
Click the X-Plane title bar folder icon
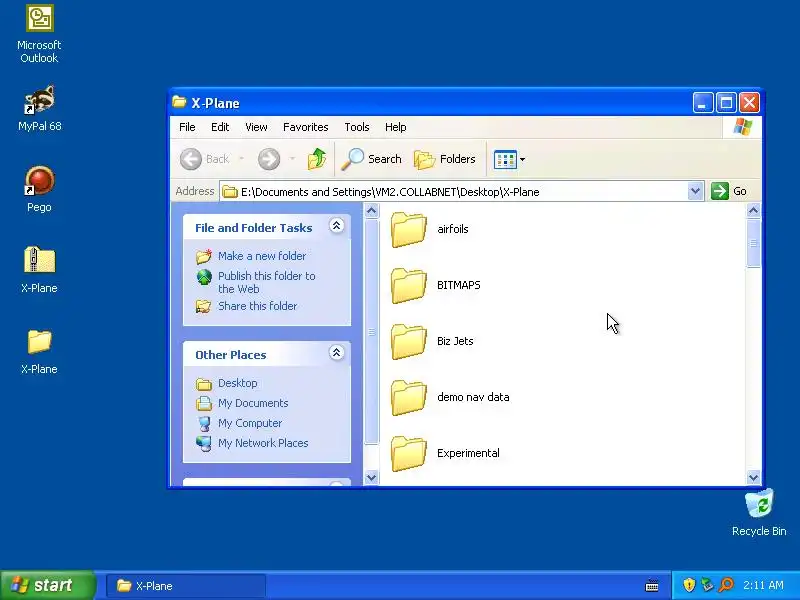pos(179,102)
